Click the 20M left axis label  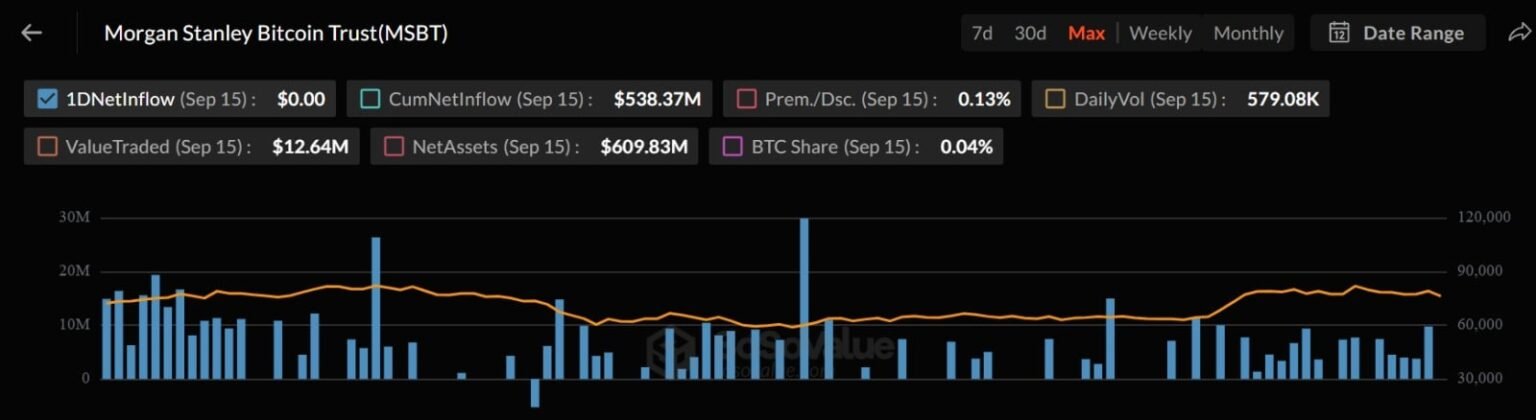click(x=75, y=271)
